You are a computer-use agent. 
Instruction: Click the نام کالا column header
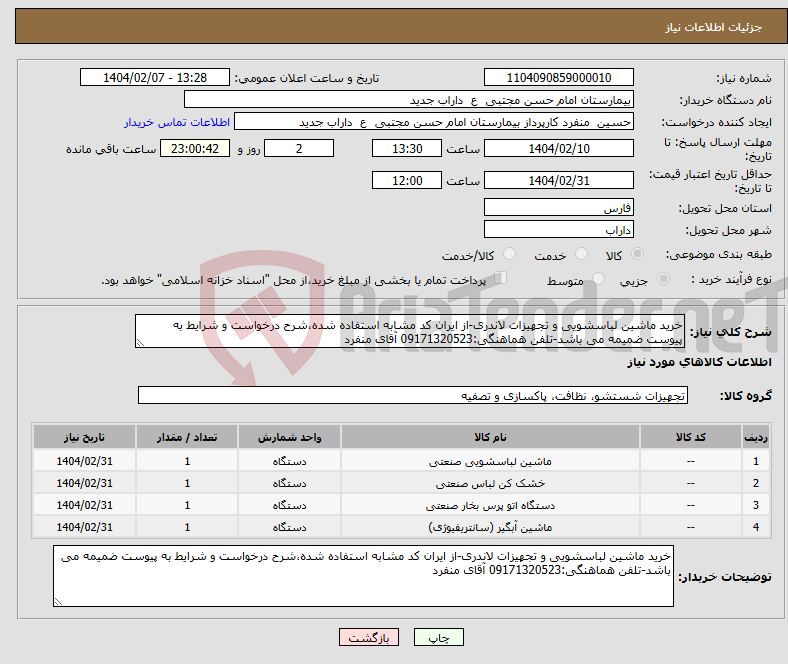tap(489, 438)
